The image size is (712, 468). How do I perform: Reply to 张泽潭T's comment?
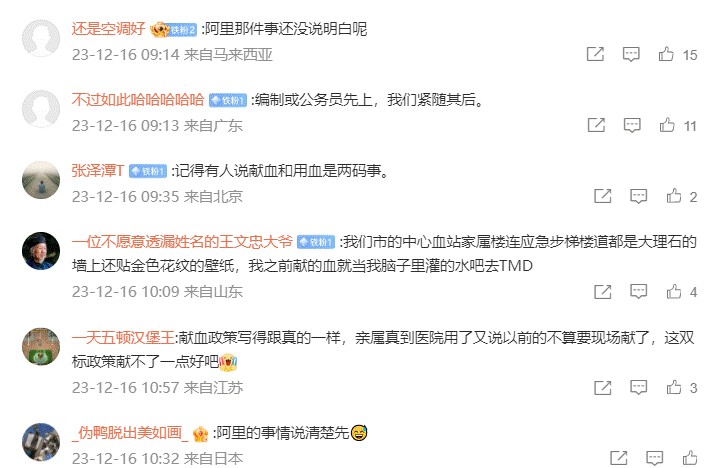638,196
